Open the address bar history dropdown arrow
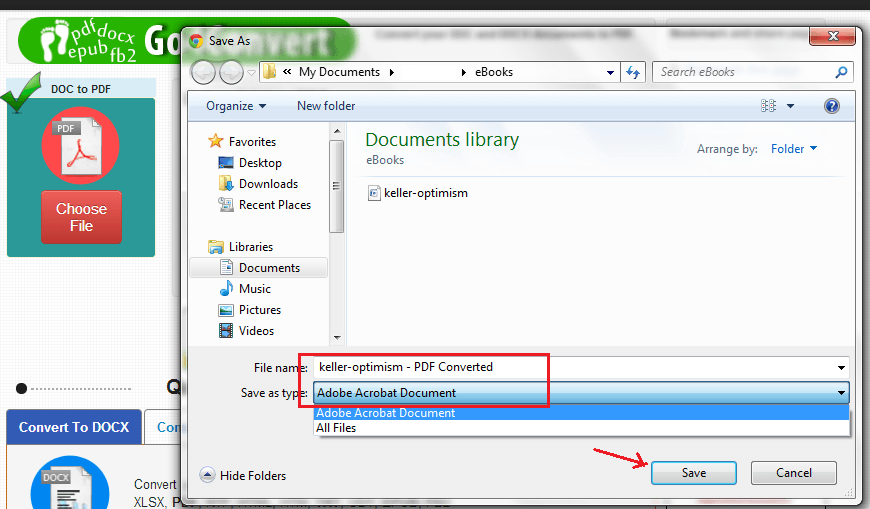This screenshot has height=509, width=870. [x=610, y=73]
